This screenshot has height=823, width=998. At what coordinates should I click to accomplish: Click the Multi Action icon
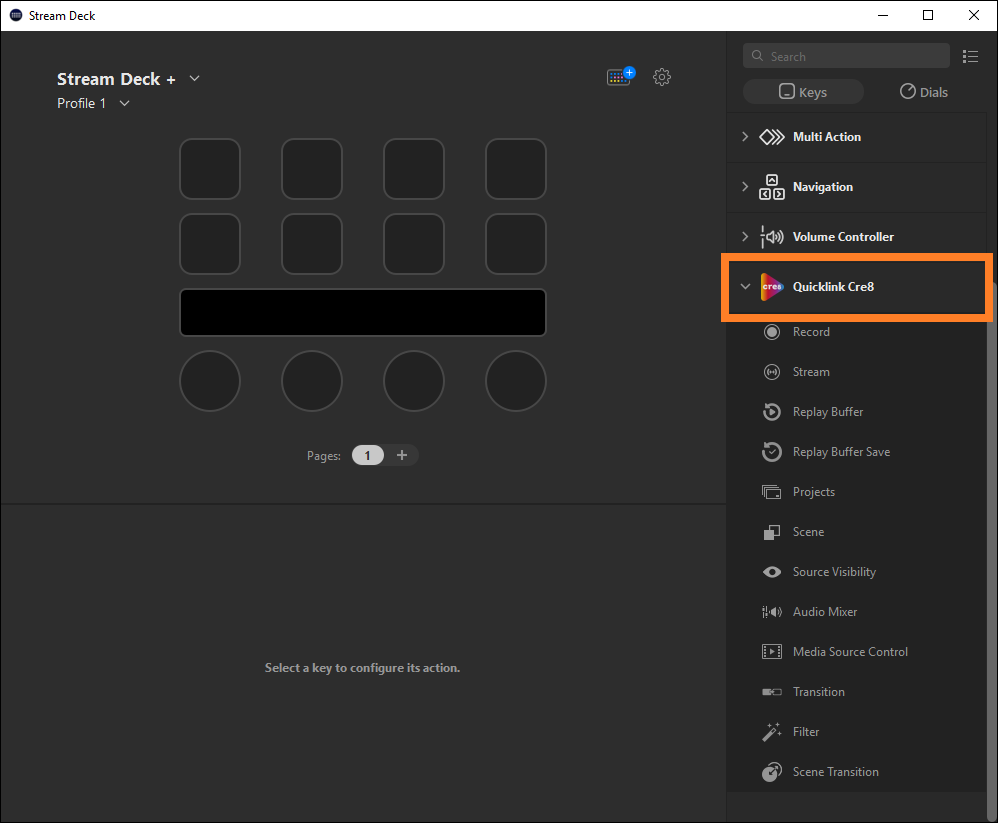click(x=771, y=137)
